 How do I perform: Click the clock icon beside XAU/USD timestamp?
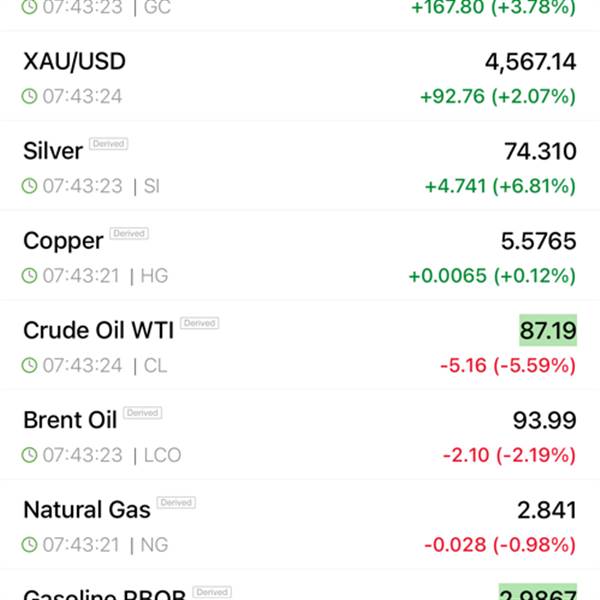(x=30, y=97)
